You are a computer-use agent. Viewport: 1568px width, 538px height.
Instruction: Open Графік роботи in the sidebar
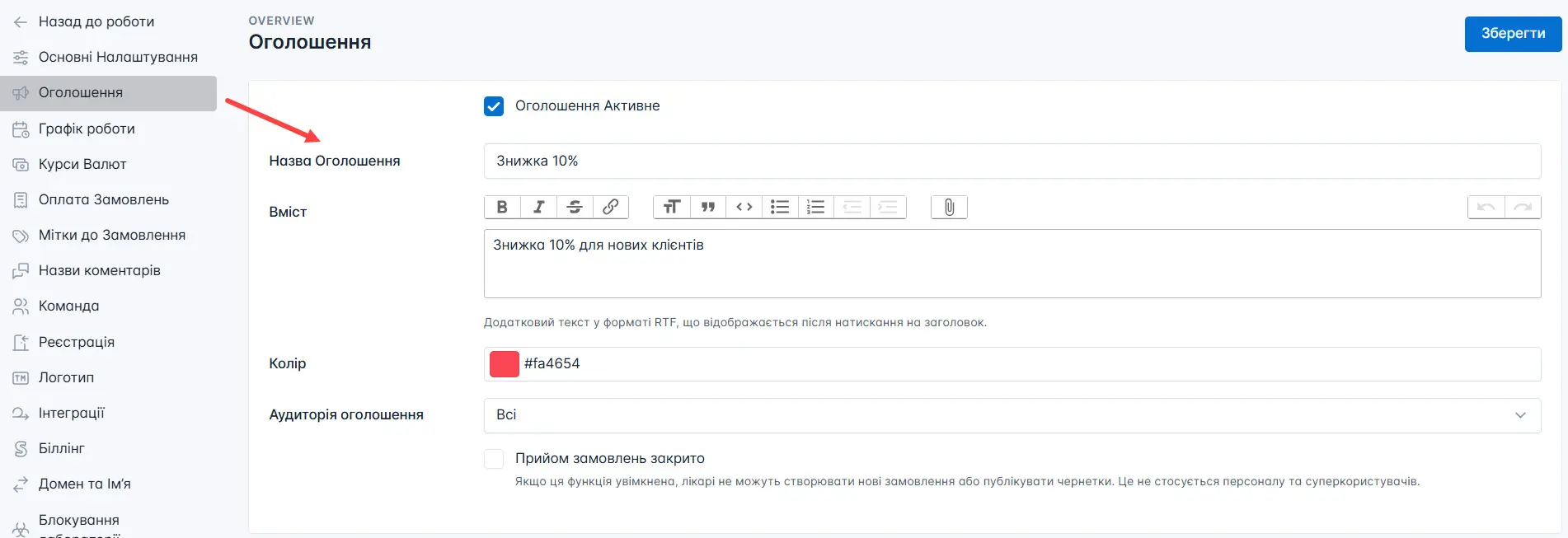coord(87,129)
